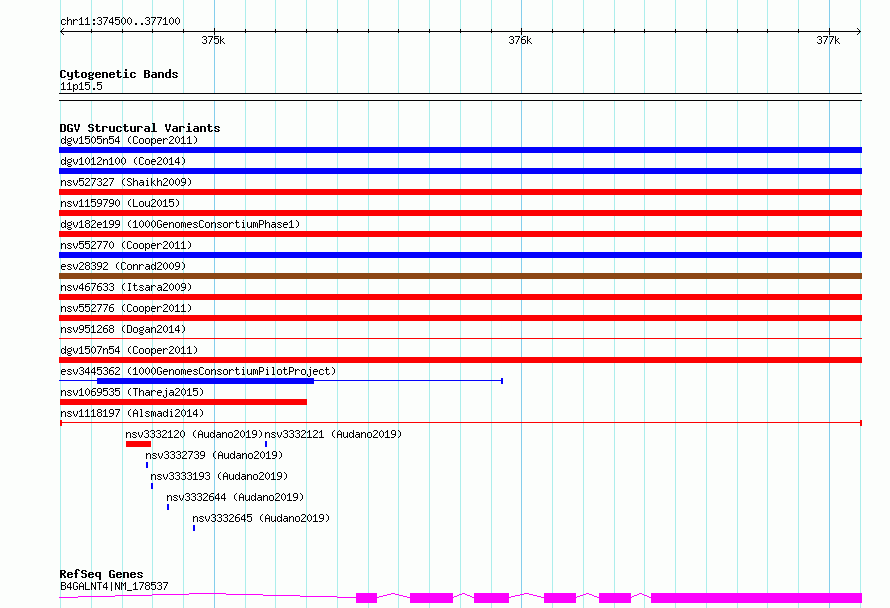Viewport: 890px width, 608px height.
Task: Click the blue tick of nsv3332645
Action: (x=194, y=528)
